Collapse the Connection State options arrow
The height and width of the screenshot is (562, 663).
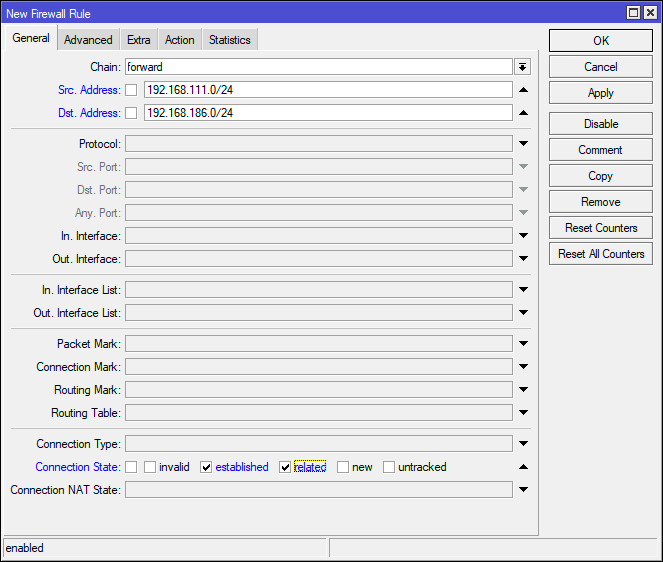523,467
